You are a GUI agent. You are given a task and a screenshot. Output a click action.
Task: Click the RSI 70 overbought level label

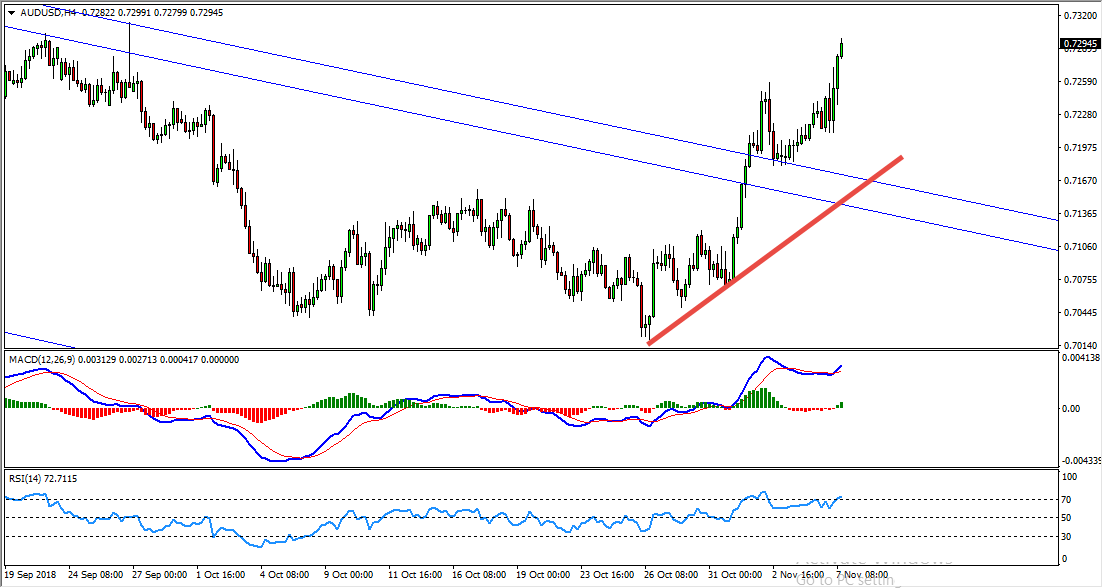click(1067, 500)
